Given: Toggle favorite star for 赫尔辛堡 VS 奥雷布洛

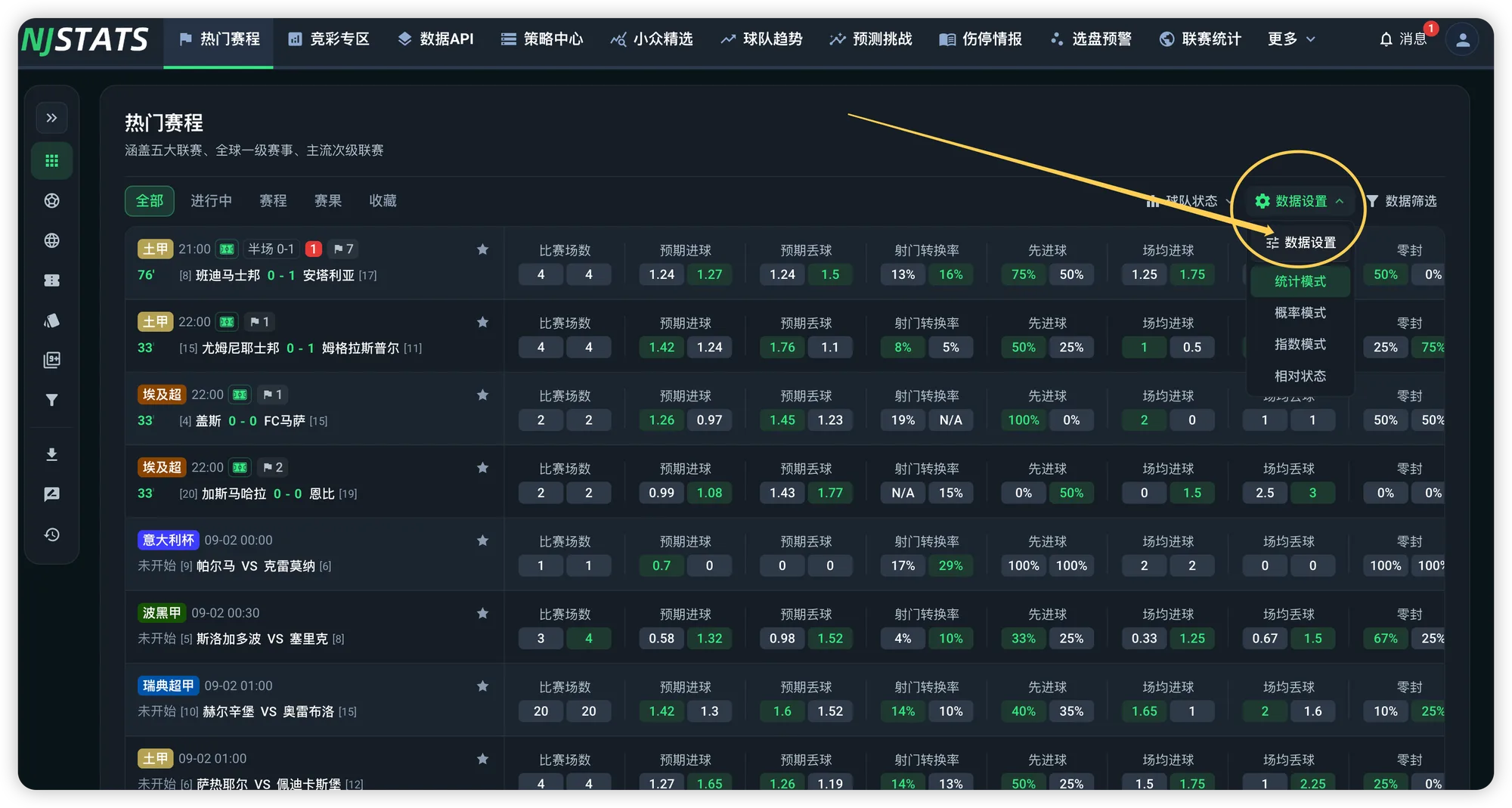Looking at the screenshot, I should tap(482, 686).
